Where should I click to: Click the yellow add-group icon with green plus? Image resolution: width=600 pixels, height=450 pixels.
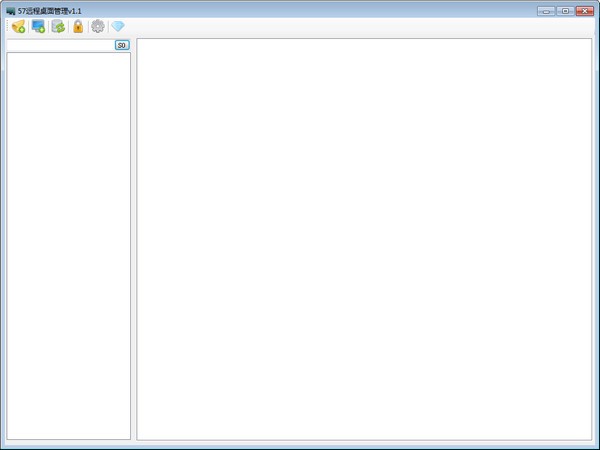[x=18, y=26]
